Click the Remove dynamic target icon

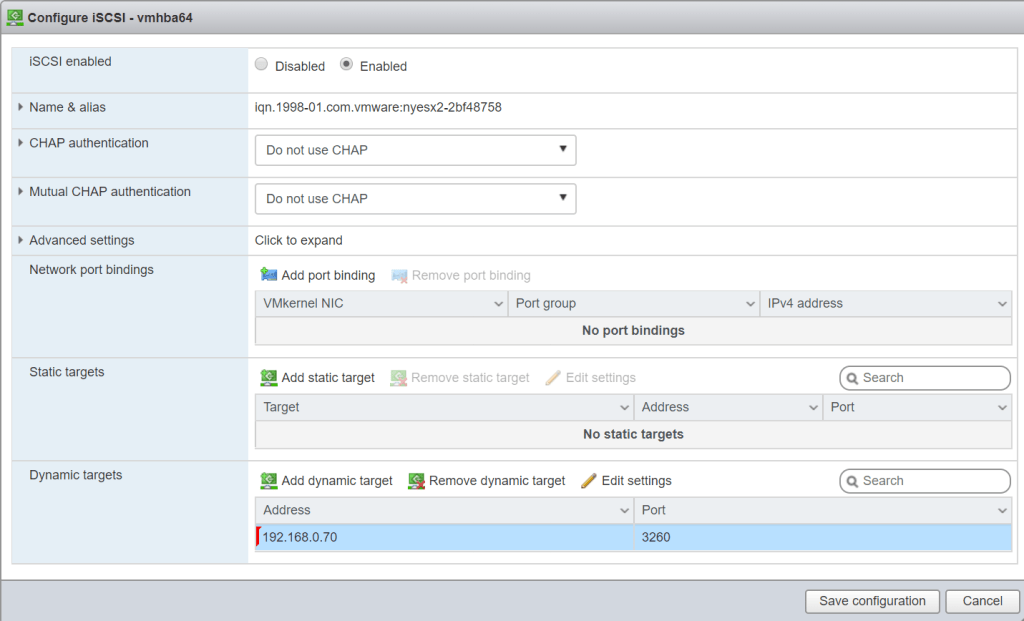(417, 481)
